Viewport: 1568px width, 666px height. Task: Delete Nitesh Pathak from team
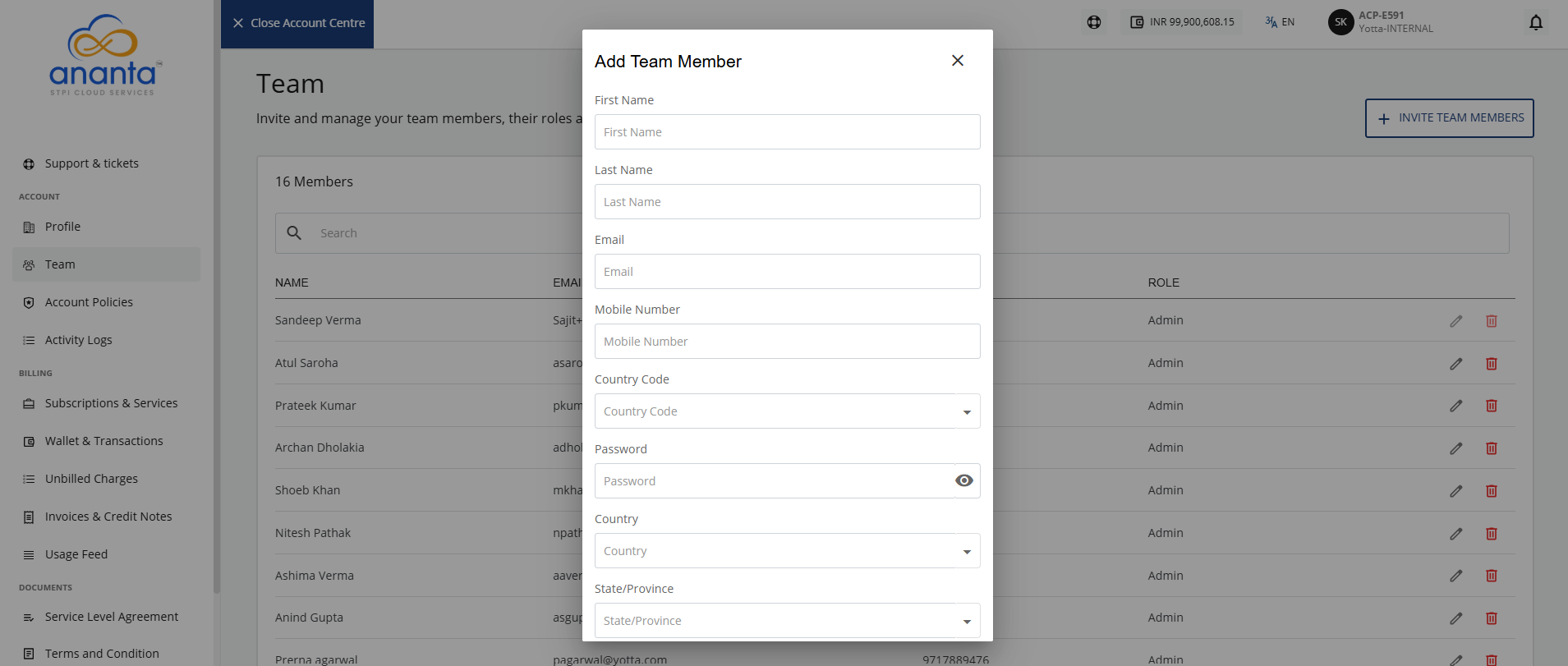[x=1492, y=534]
